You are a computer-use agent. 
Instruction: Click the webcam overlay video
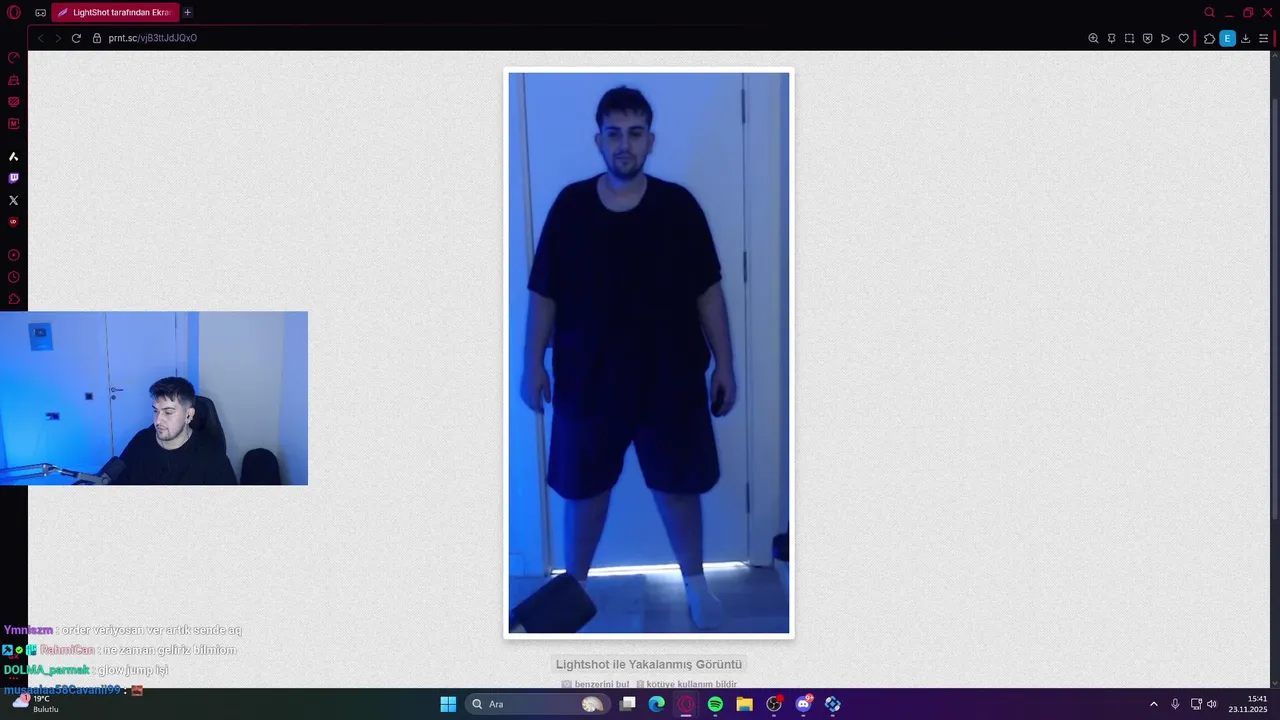point(154,398)
